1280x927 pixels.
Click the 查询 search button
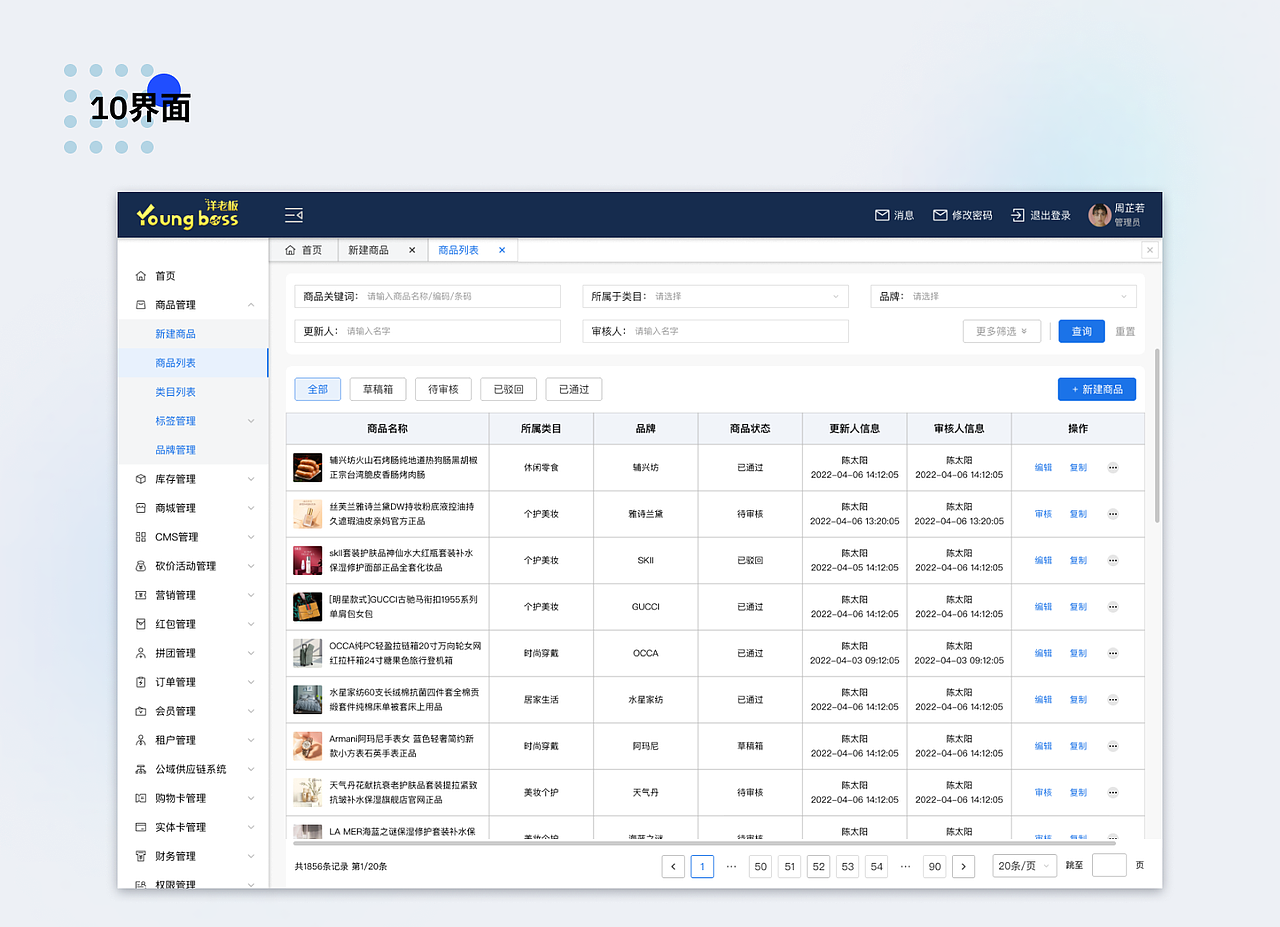tap(1081, 330)
